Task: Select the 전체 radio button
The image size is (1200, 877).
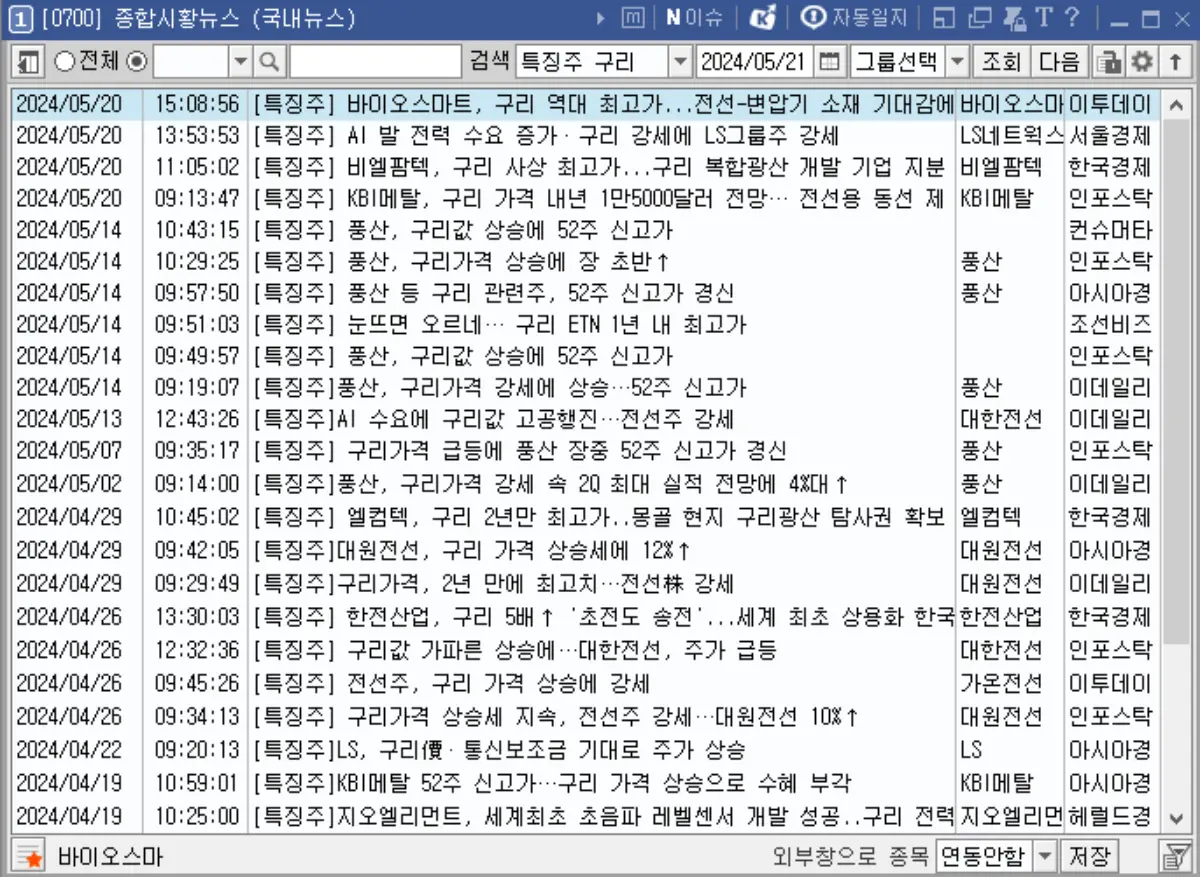Action: click(x=64, y=62)
